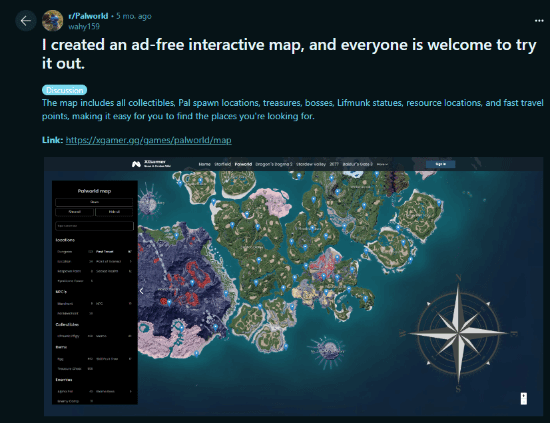Viewport: 550px width, 423px height.
Task: Collapse the map side panel with chevron
Action: coord(141,291)
